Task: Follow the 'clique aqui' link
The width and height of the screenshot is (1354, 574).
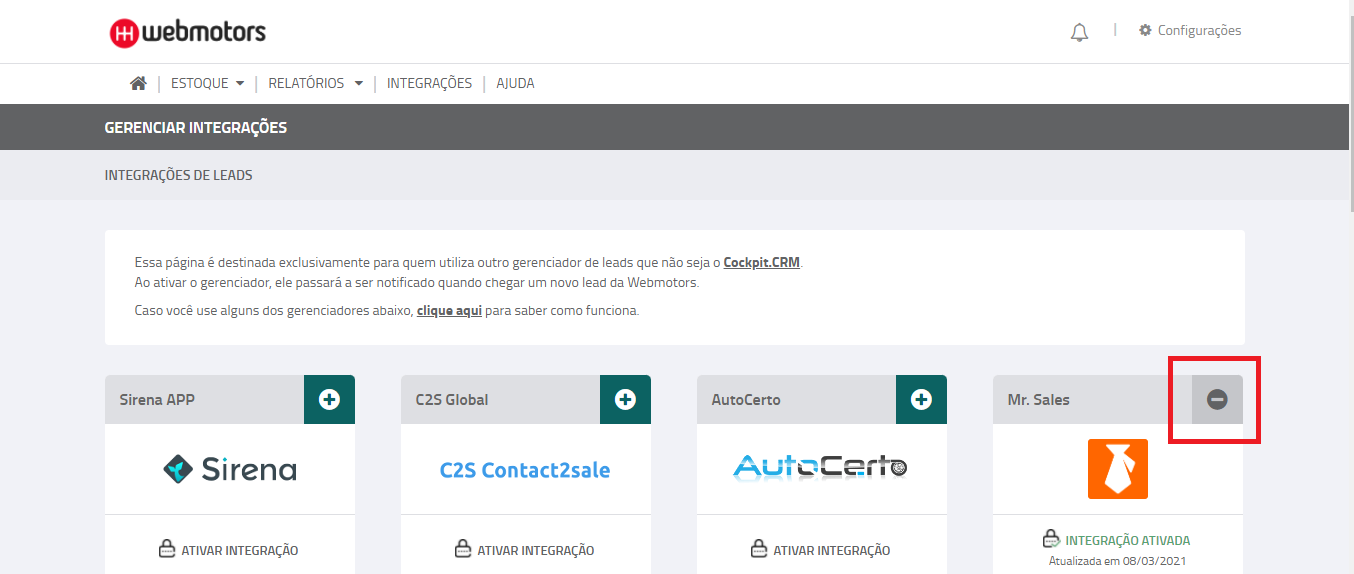Action: point(449,311)
